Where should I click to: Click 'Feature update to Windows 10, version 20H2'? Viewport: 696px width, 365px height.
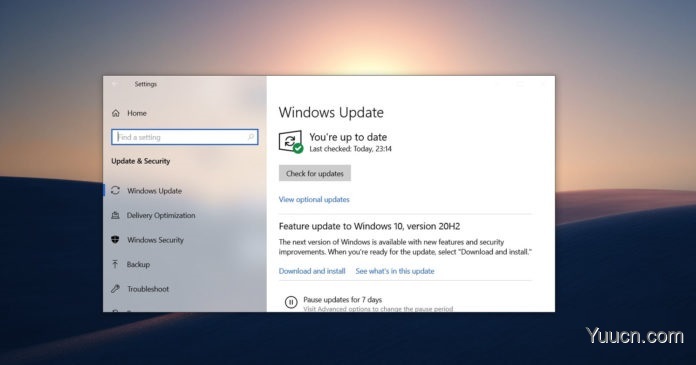pos(369,226)
